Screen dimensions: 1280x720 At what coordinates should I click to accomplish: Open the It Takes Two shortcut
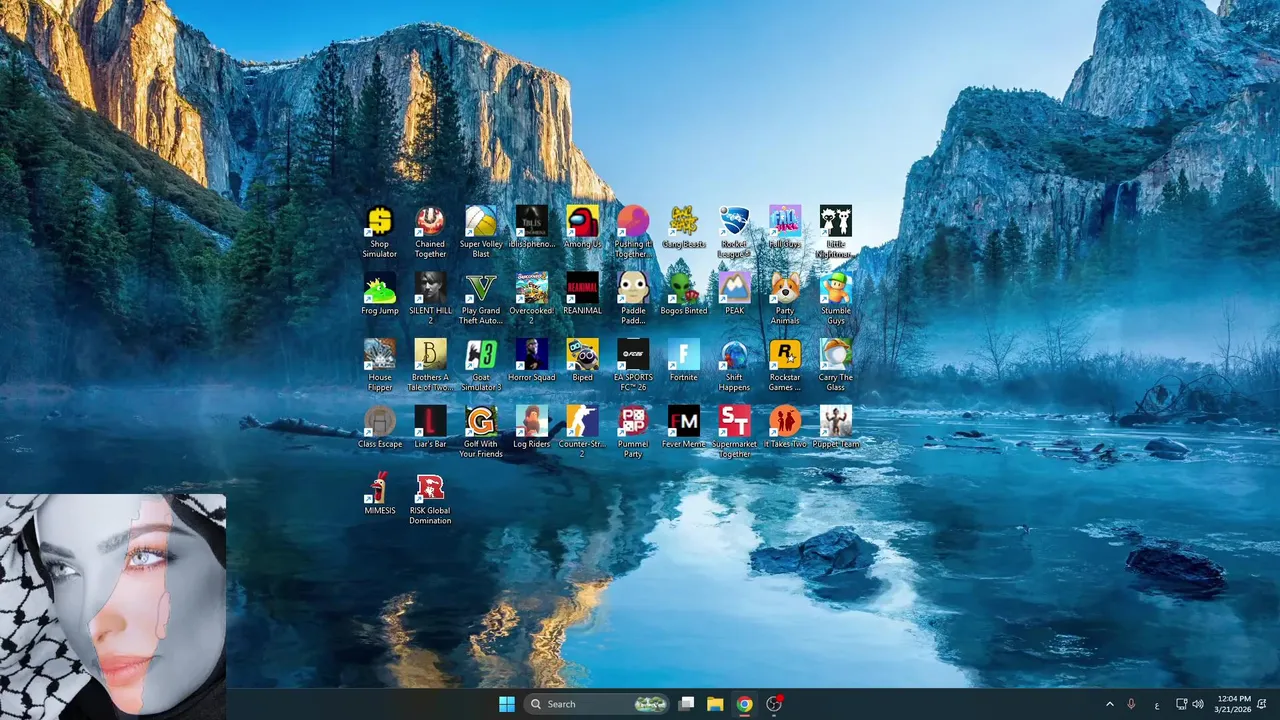click(x=785, y=427)
